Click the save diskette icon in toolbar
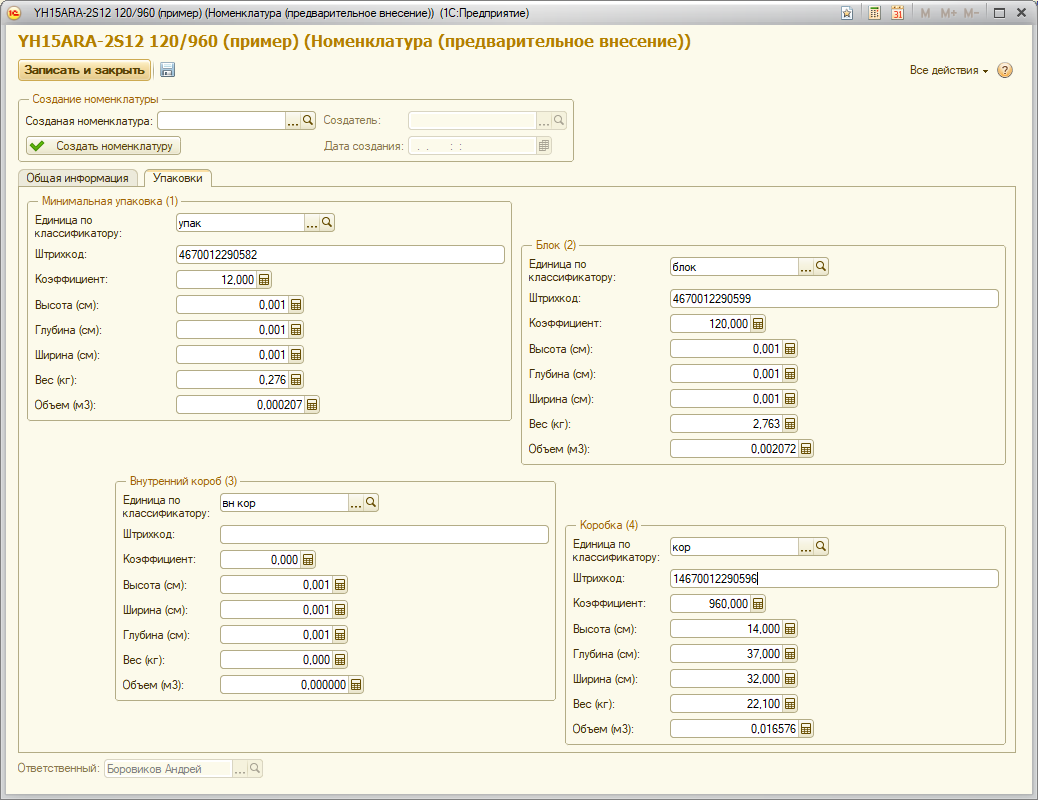The width and height of the screenshot is (1038, 800). (x=167, y=70)
